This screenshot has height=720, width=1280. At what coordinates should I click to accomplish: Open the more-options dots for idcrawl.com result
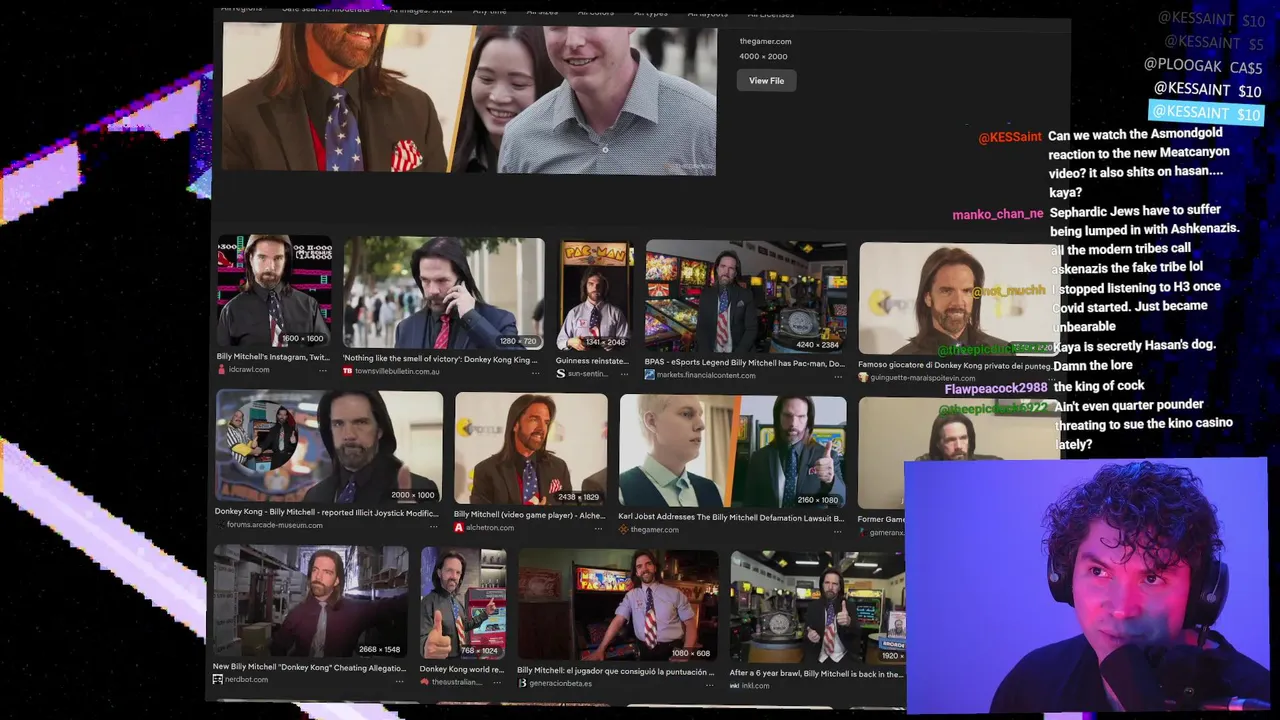322,370
